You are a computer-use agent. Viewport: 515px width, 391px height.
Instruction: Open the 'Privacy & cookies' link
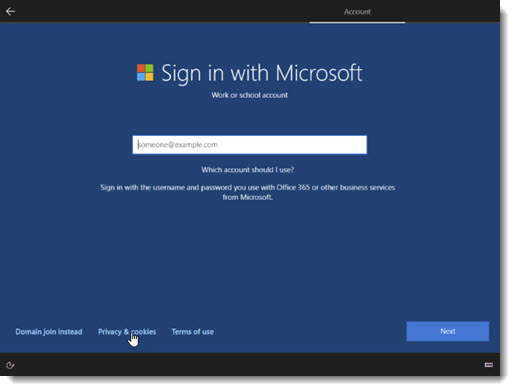(x=127, y=332)
